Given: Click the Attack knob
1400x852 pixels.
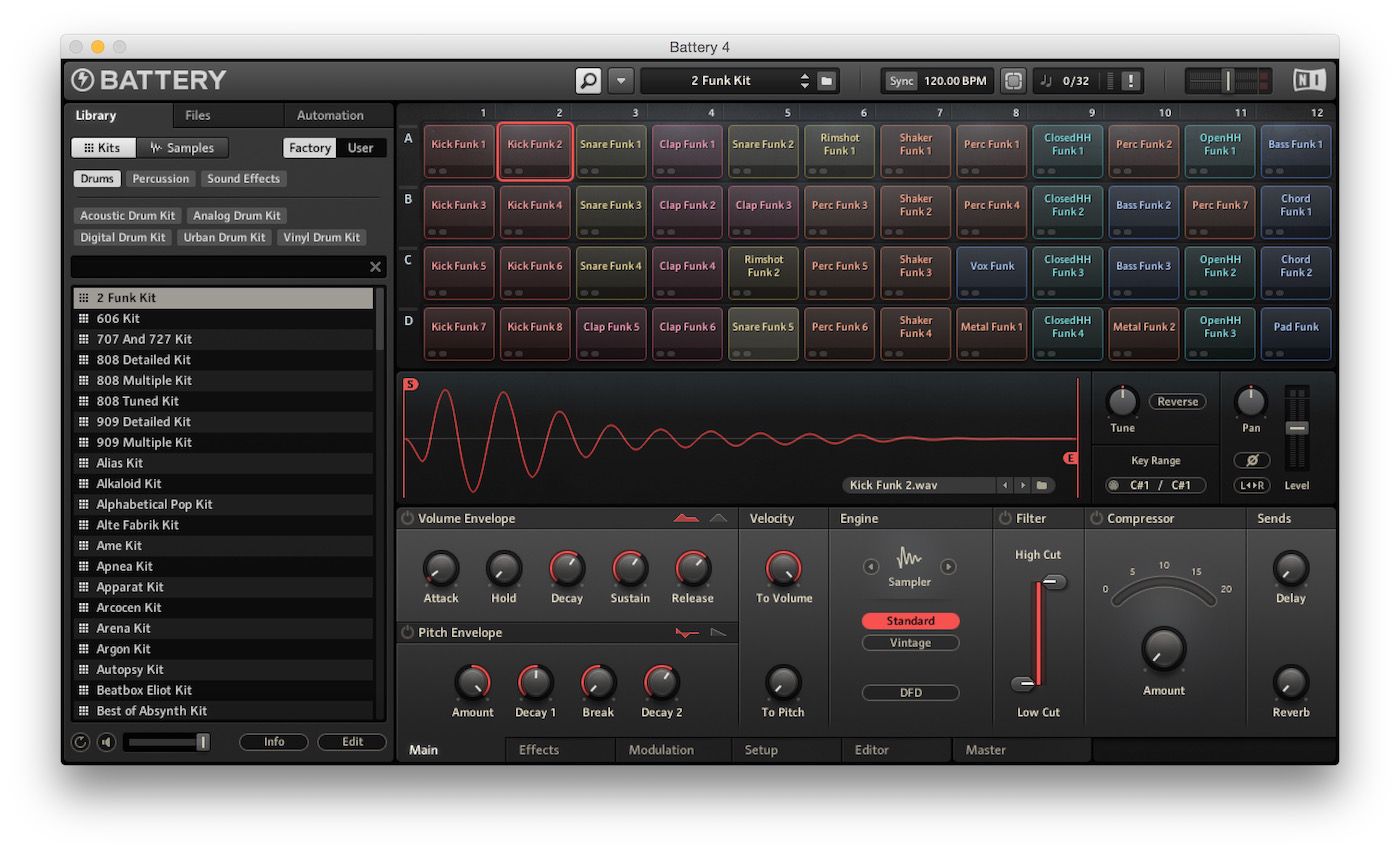Looking at the screenshot, I should tap(440, 568).
